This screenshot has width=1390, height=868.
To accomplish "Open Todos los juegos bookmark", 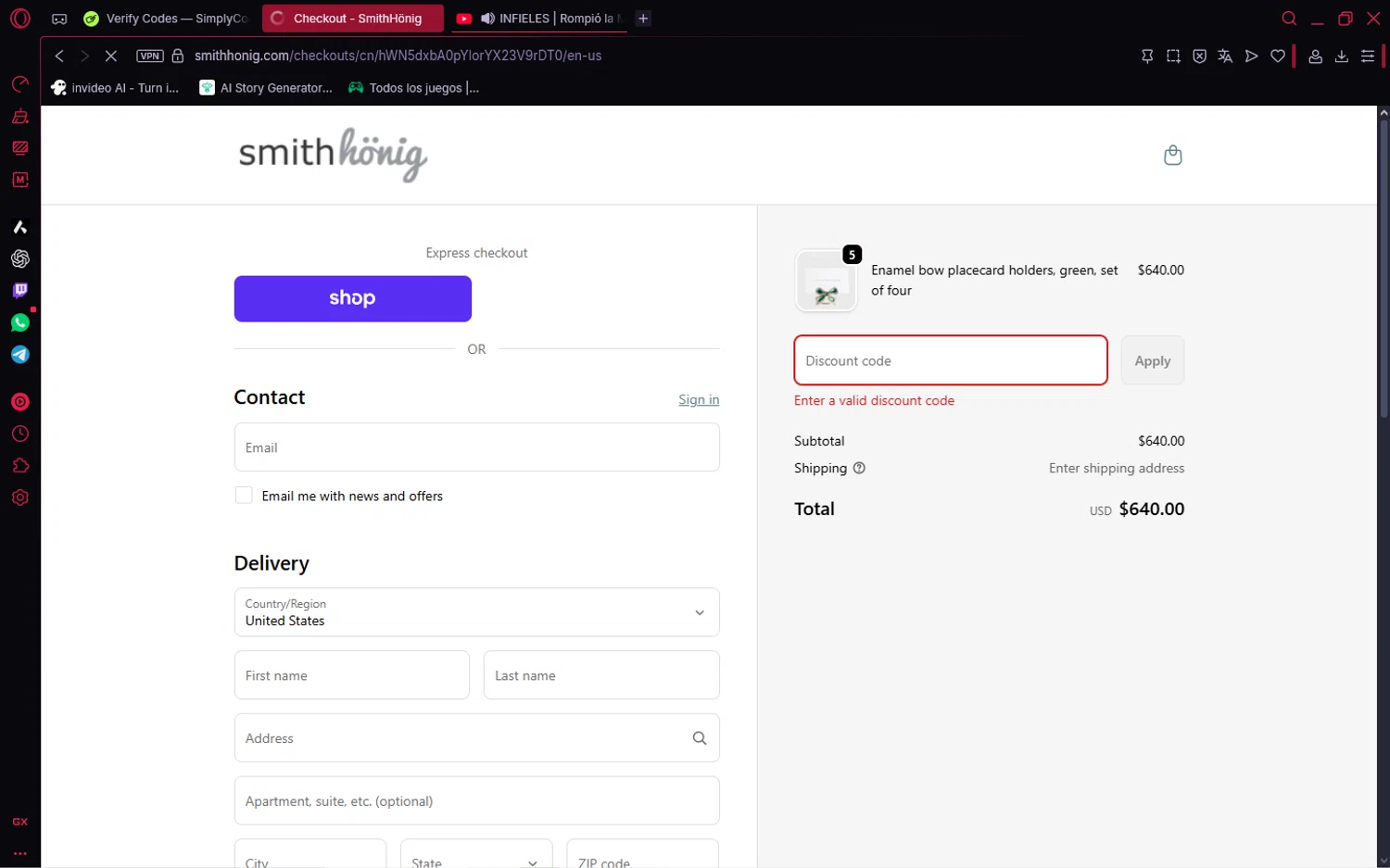I will pos(413,88).
